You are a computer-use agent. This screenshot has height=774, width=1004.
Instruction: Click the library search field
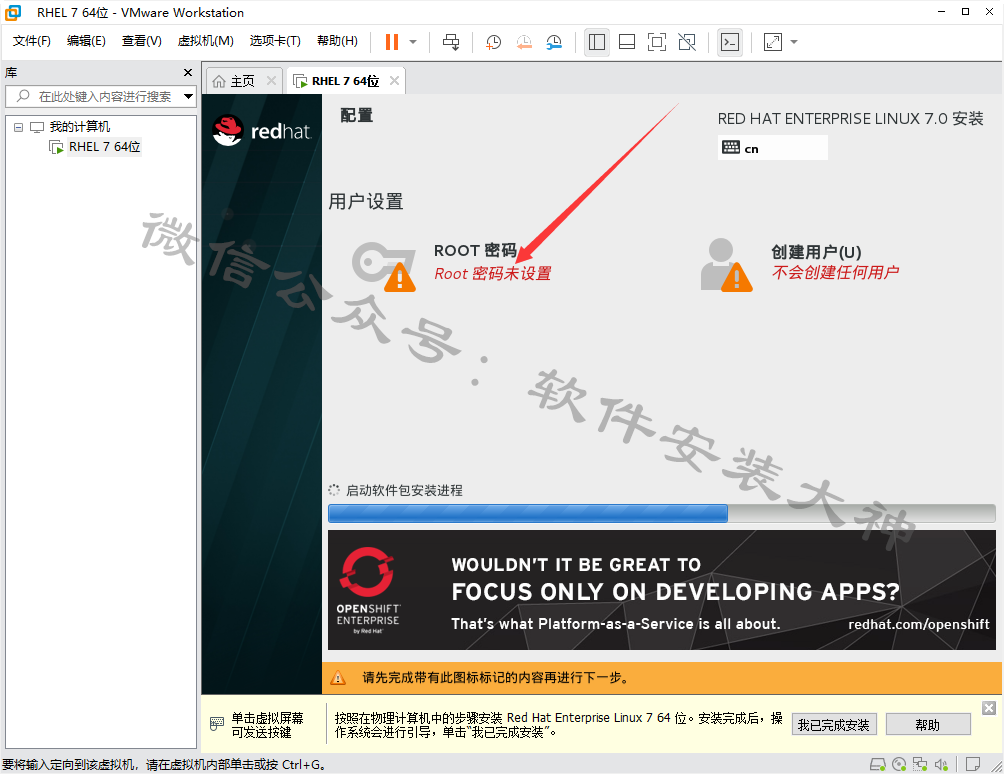100,97
